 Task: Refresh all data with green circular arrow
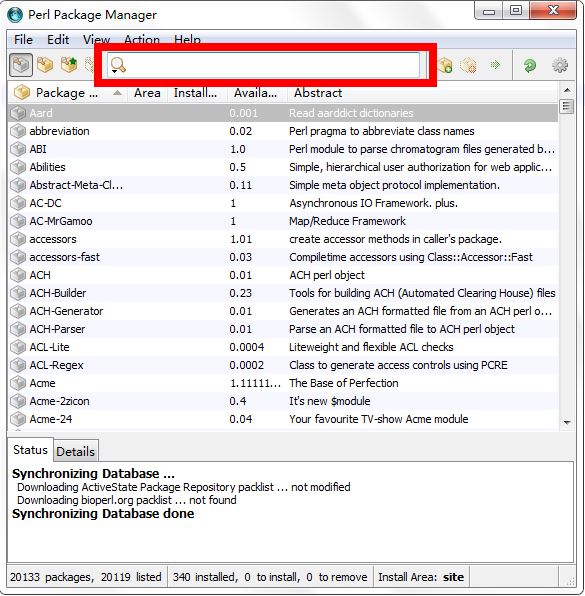pos(530,65)
